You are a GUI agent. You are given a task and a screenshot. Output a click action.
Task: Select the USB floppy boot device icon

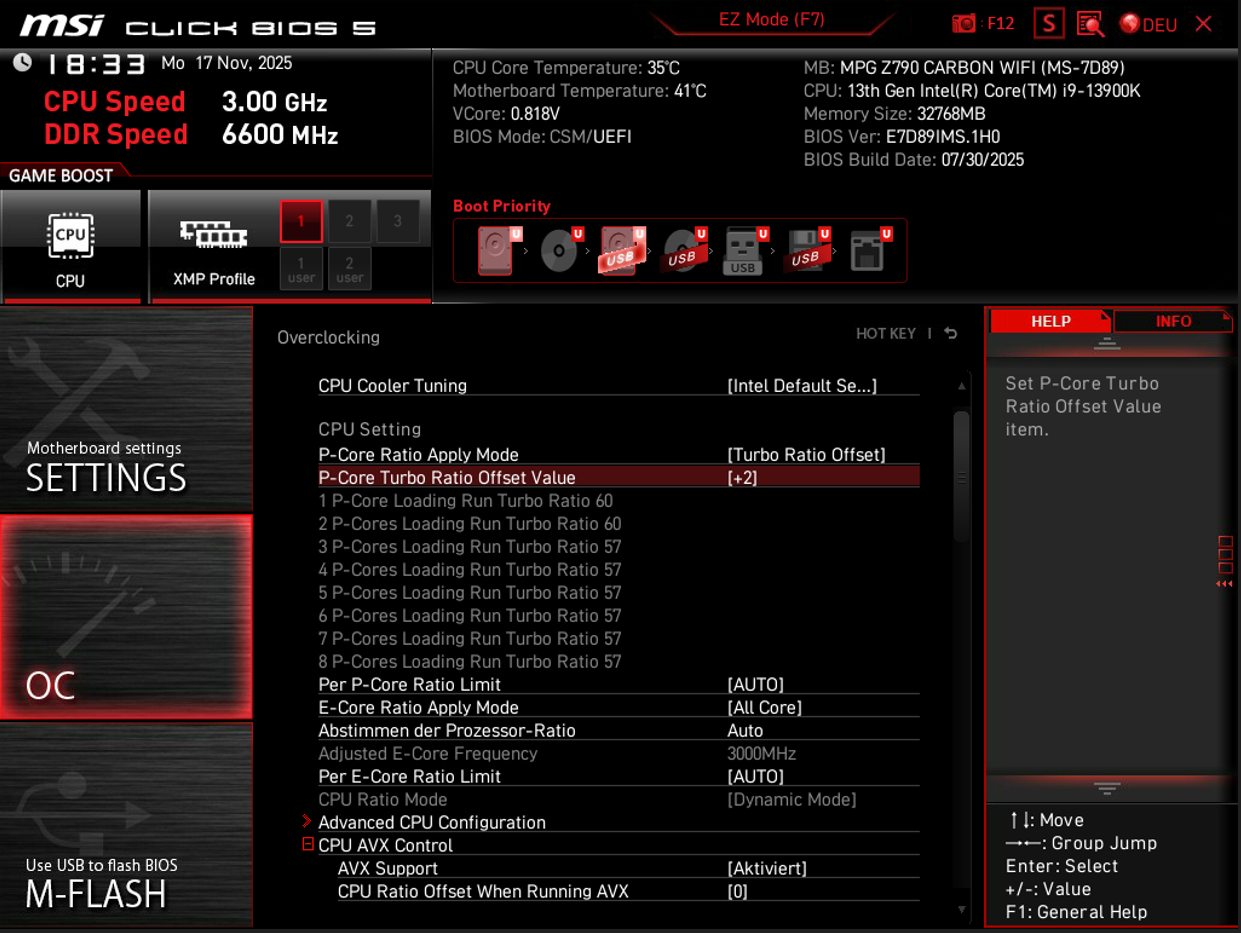pos(807,250)
